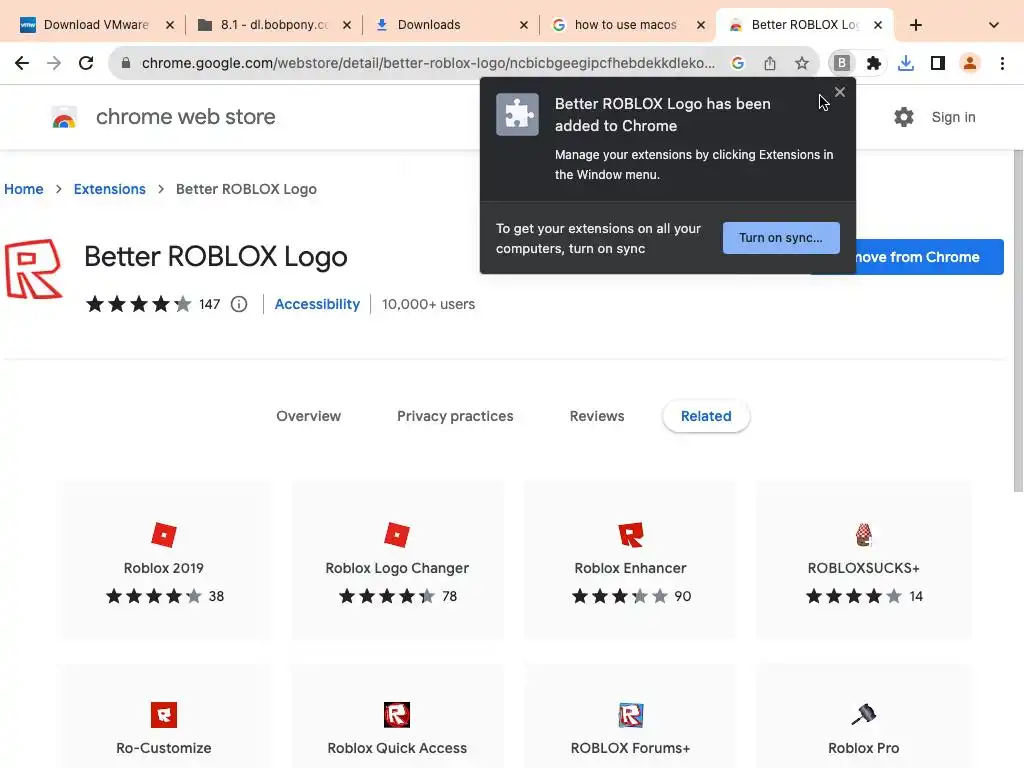This screenshot has height=768, width=1024.
Task: Switch to the Overview tab
Action: coord(308,416)
